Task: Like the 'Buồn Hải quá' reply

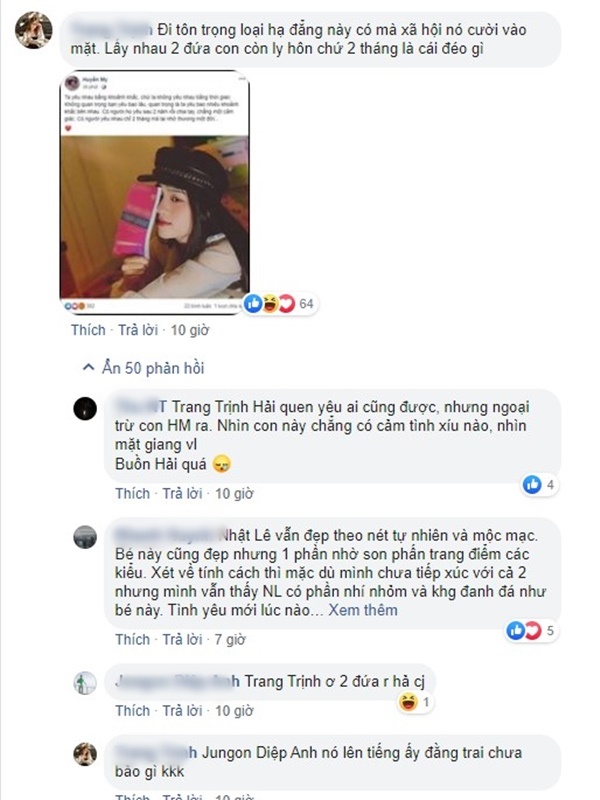Action: click(132, 493)
